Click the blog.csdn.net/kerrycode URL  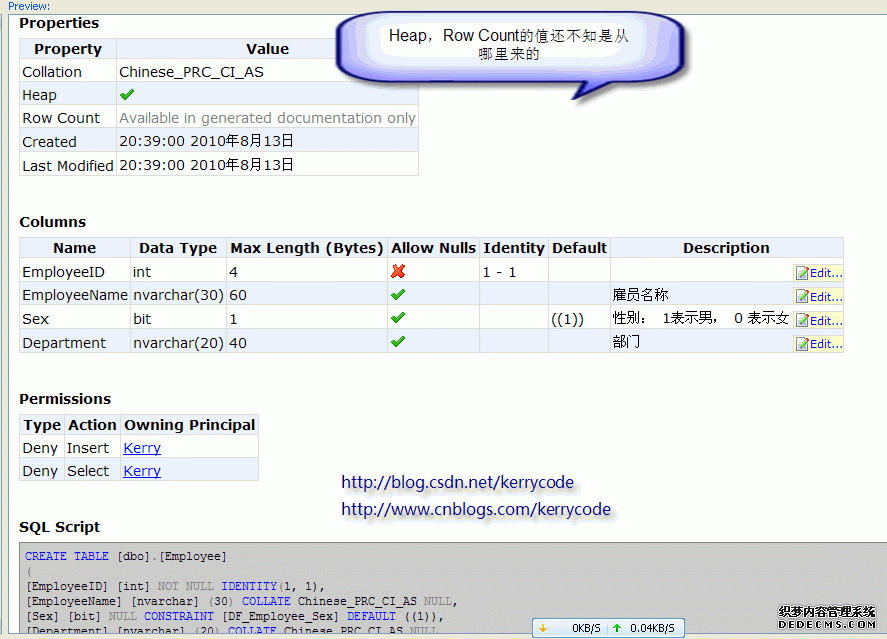[x=457, y=483]
